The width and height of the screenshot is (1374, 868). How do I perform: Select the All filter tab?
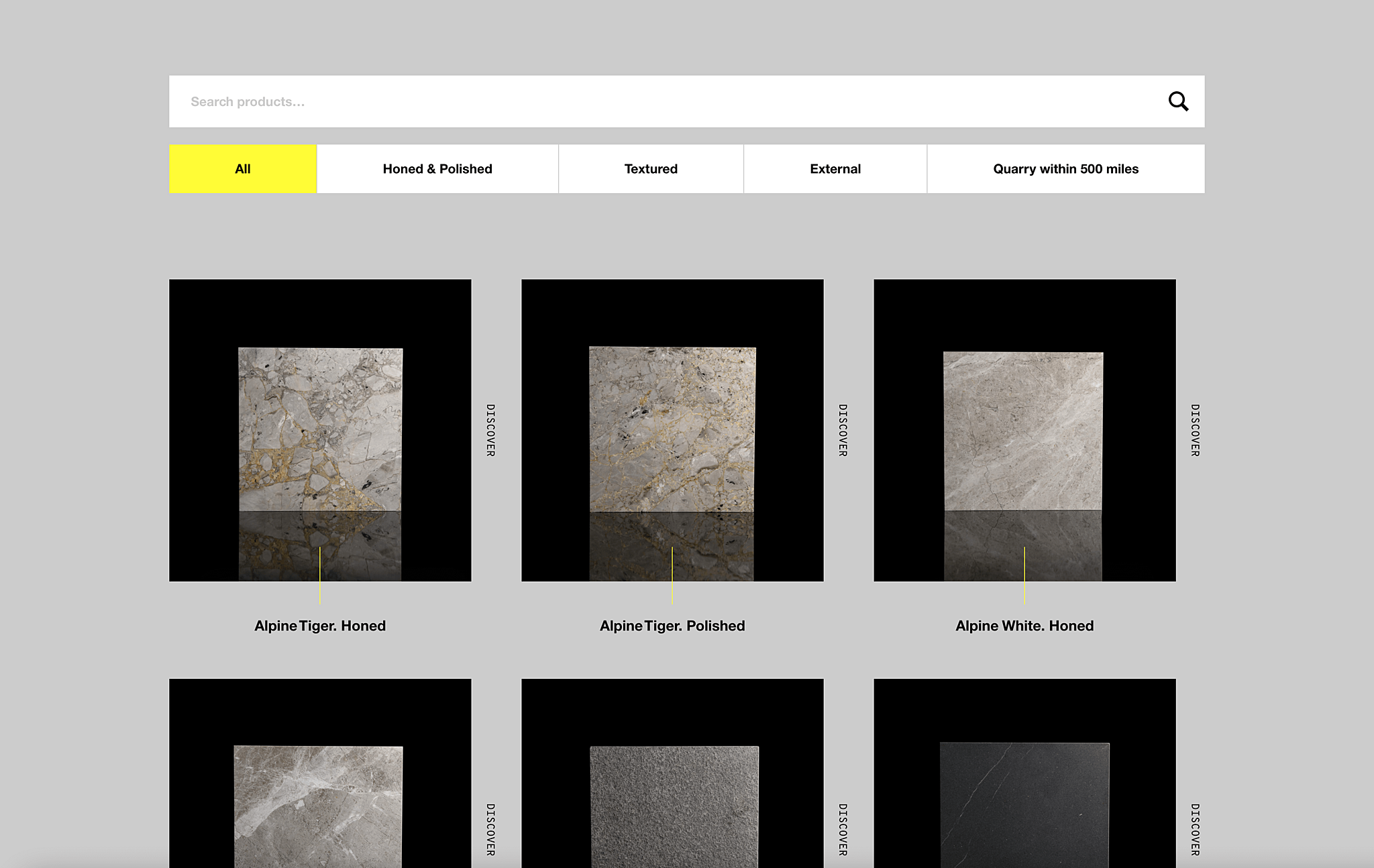[242, 169]
